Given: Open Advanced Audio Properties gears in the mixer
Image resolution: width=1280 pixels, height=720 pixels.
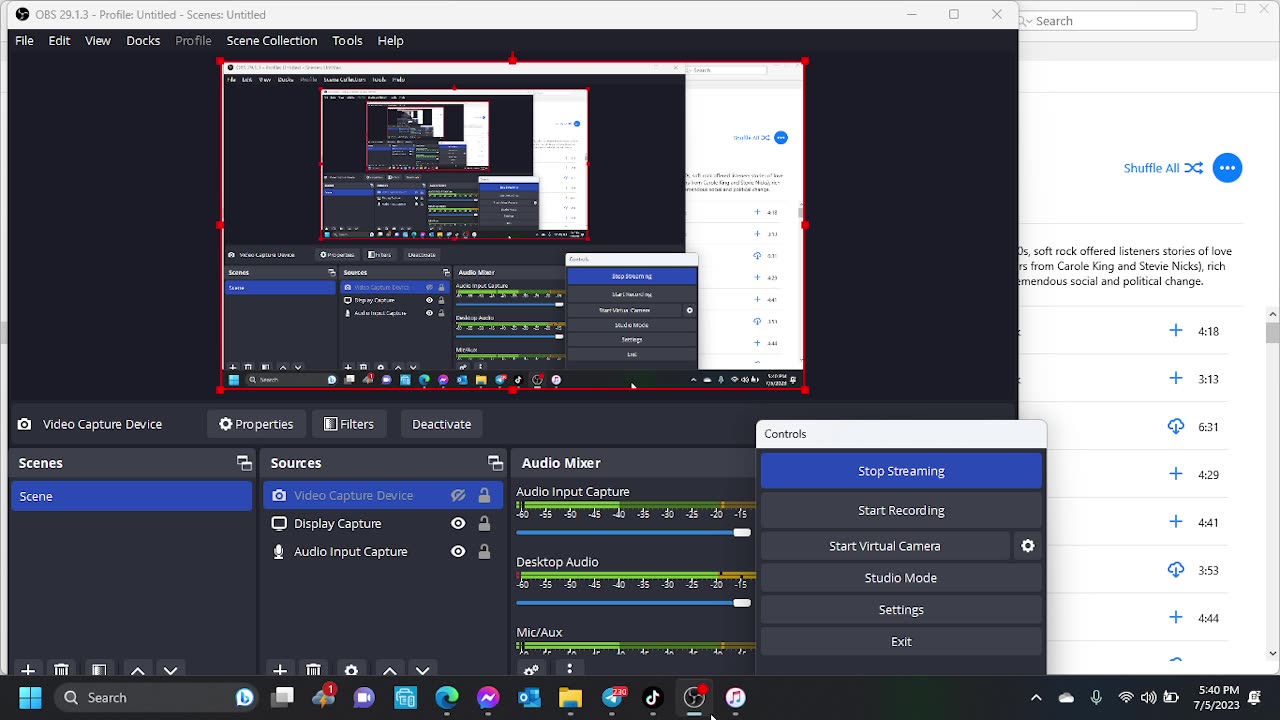Looking at the screenshot, I should coord(531,670).
